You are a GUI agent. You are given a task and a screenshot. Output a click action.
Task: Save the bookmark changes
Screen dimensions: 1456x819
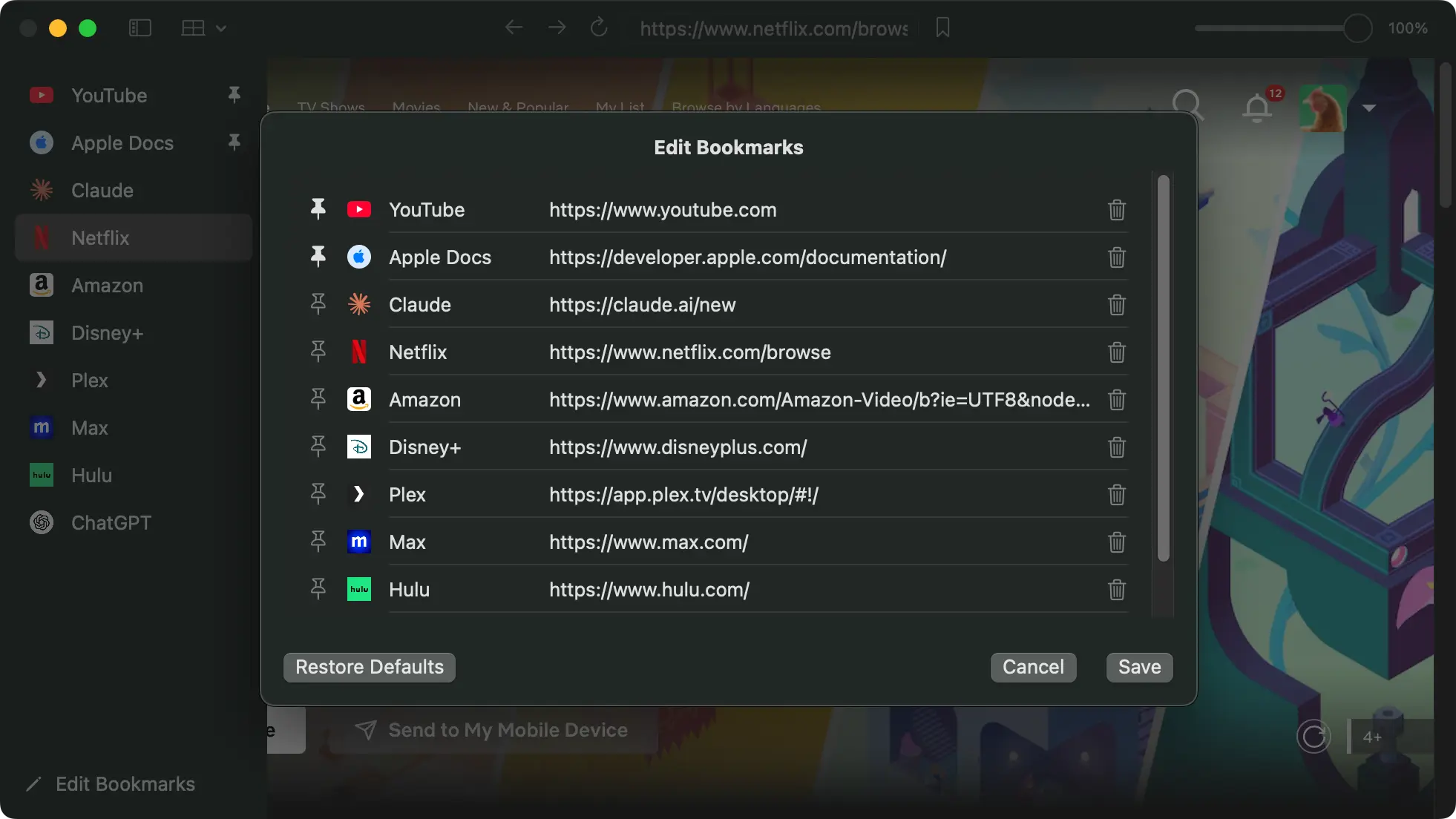[x=1139, y=667]
